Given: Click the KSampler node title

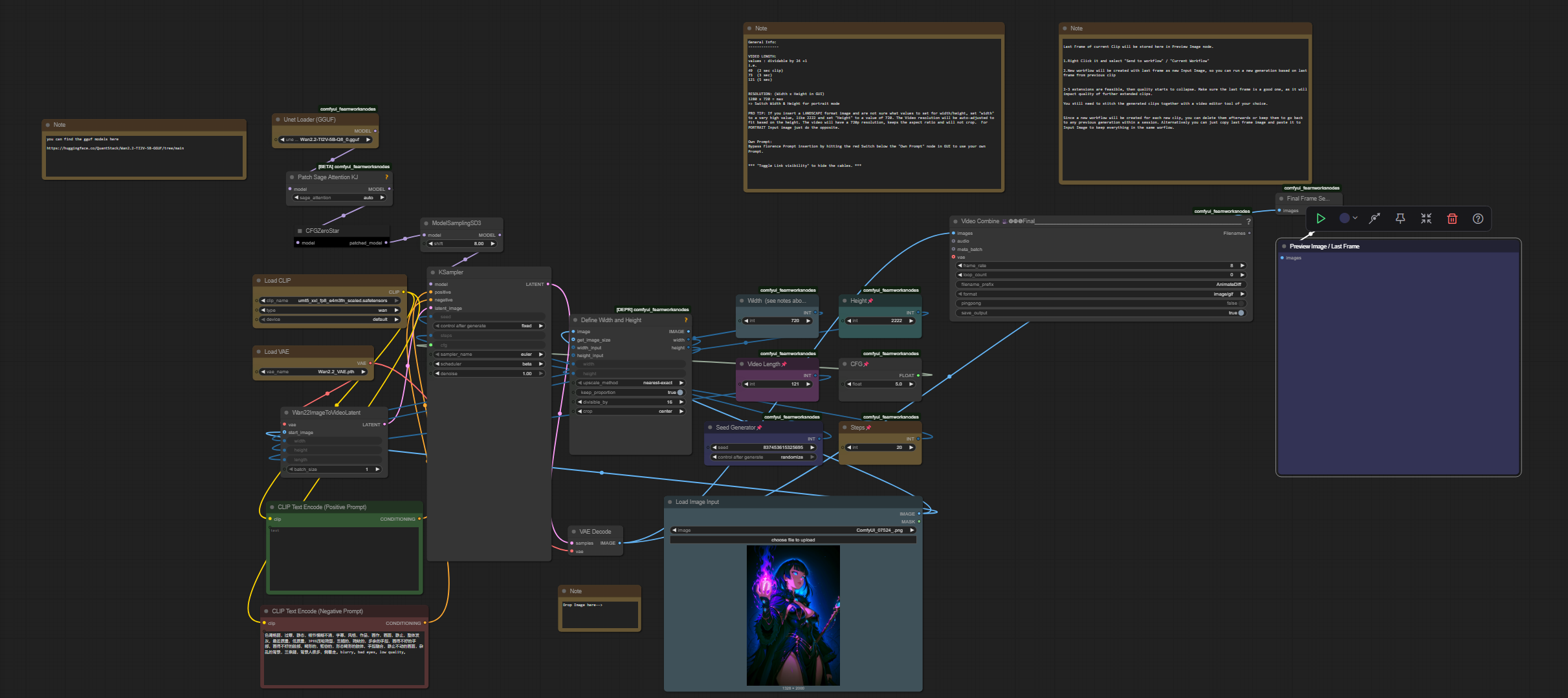Looking at the screenshot, I should click(x=451, y=272).
